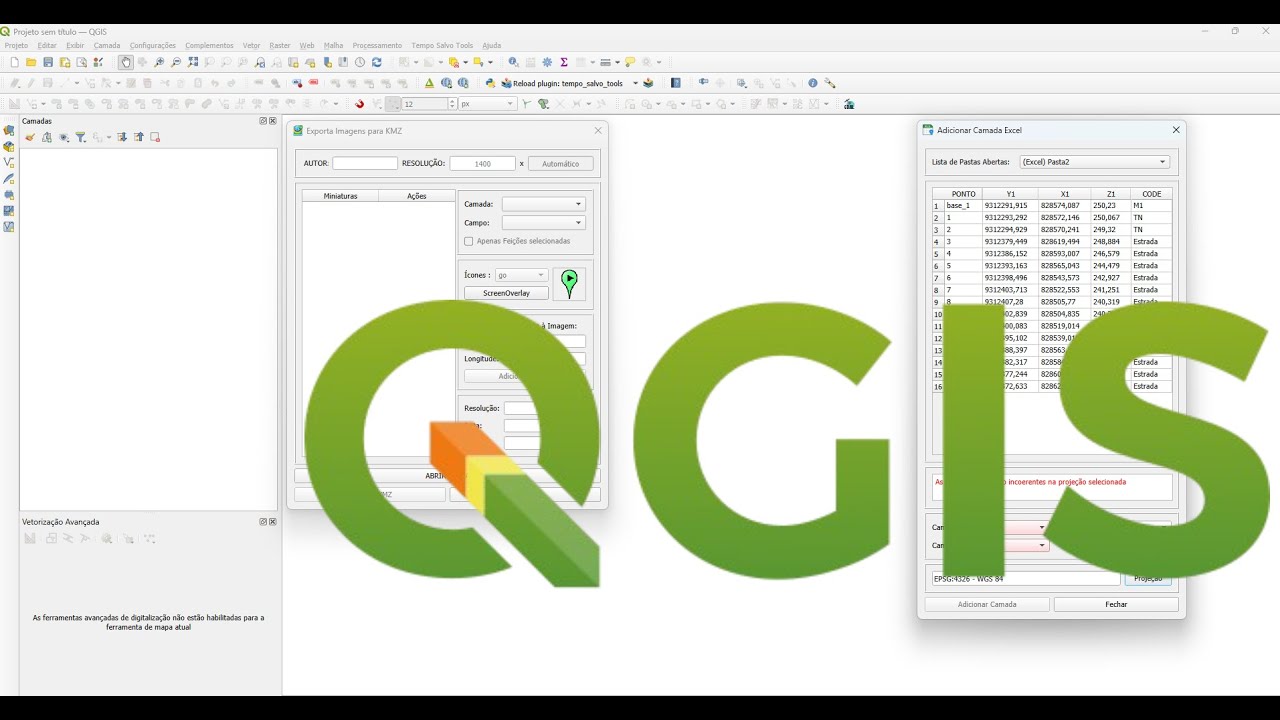Click the Automático button
Screen dimensions: 1280x720
coord(560,163)
